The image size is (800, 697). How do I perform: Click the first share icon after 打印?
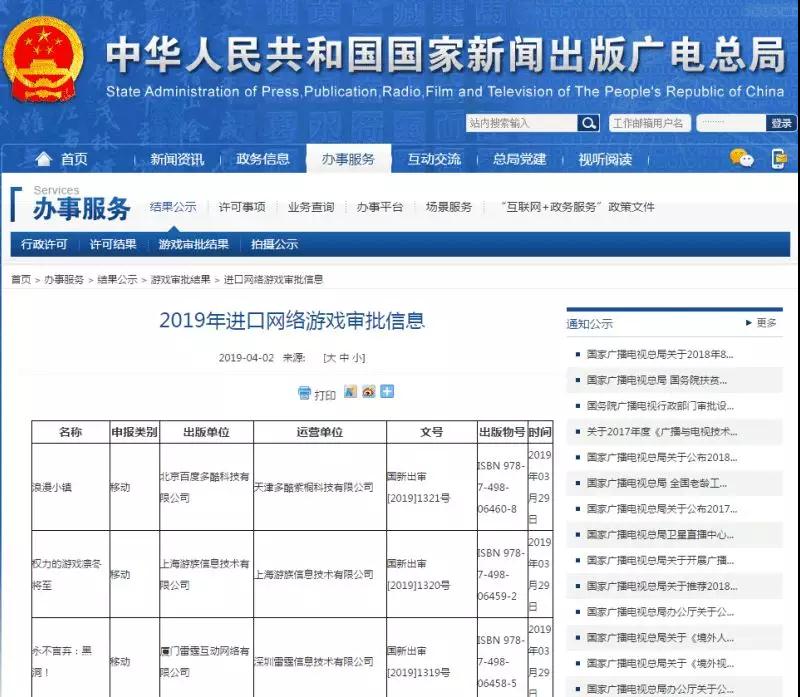tap(350, 392)
